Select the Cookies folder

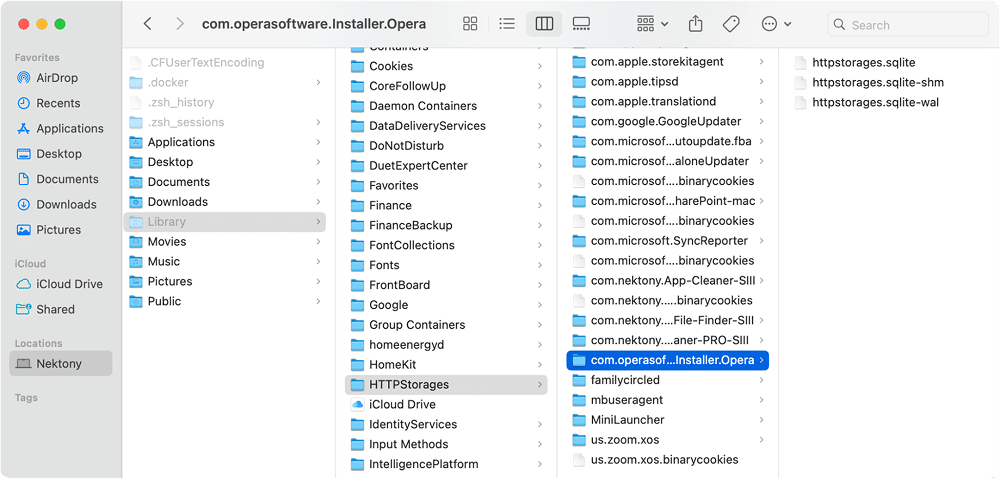coord(446,66)
